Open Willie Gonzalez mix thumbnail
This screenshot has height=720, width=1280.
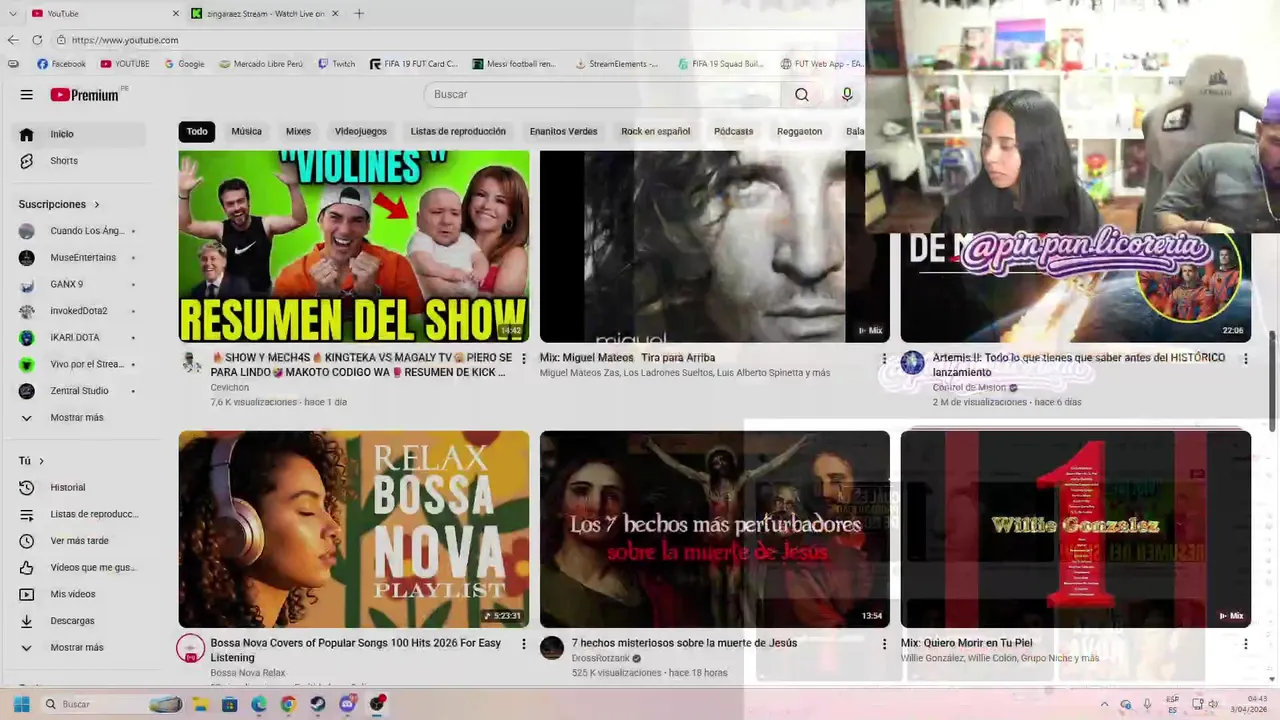coord(1076,529)
